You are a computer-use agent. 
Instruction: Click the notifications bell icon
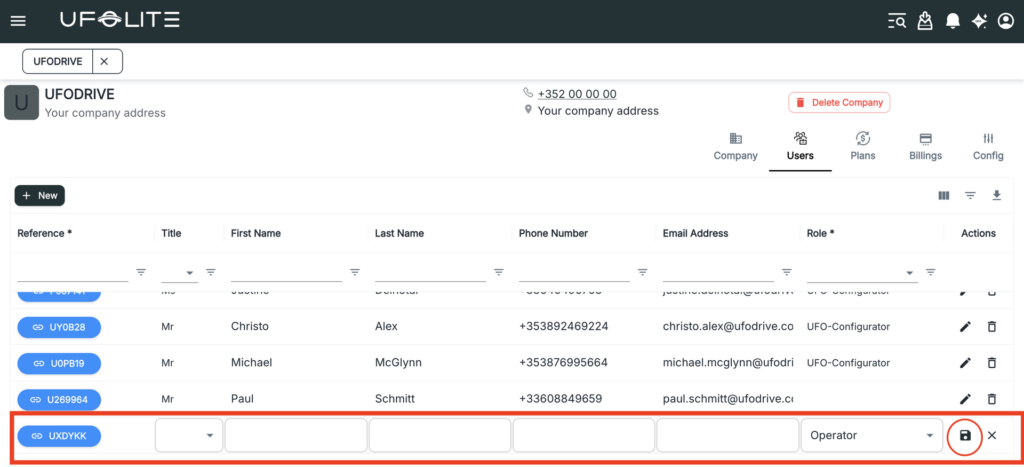tap(953, 21)
